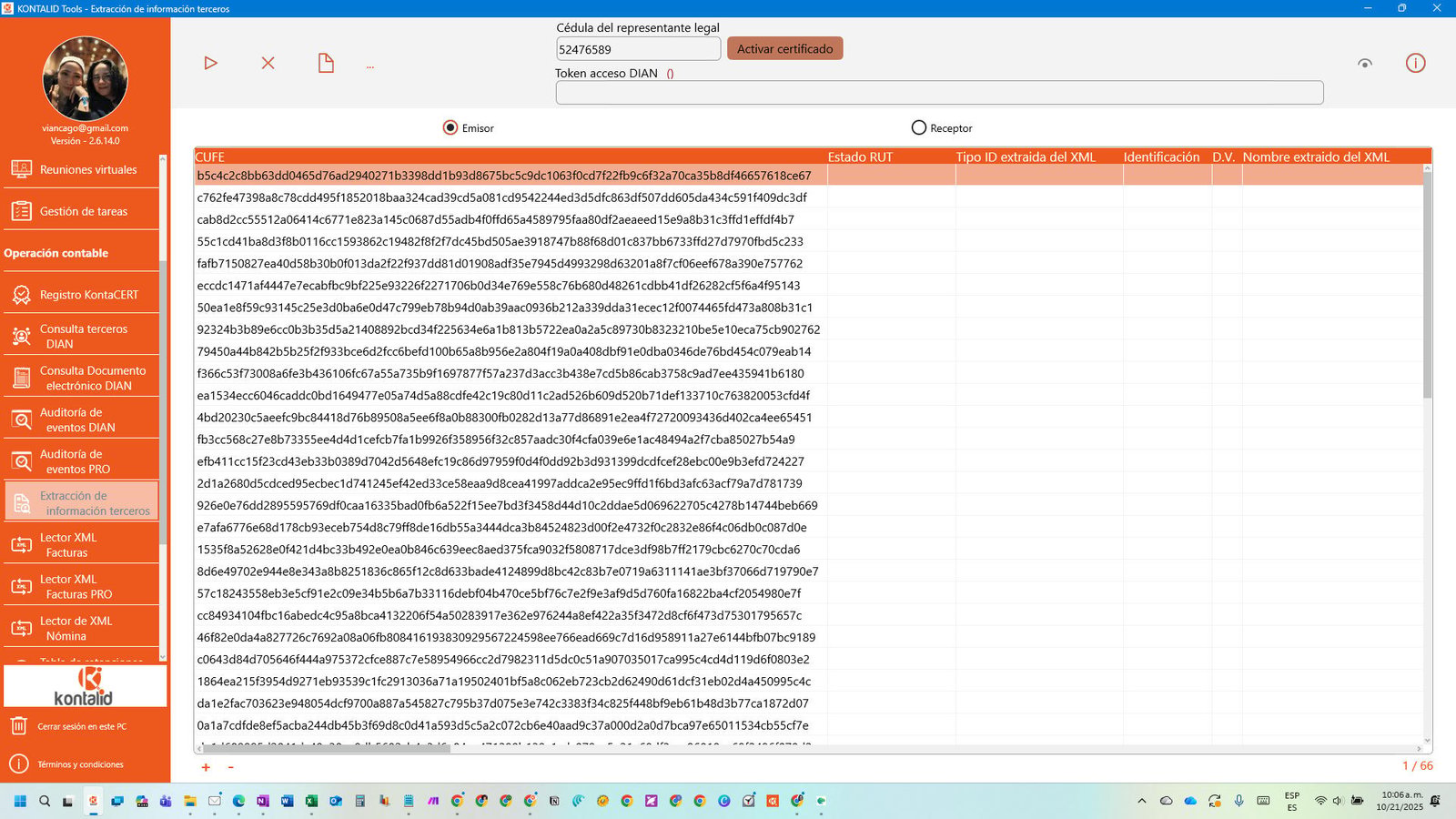Select the Receptor radio button
The width and height of the screenshot is (1456, 819).
point(919,127)
